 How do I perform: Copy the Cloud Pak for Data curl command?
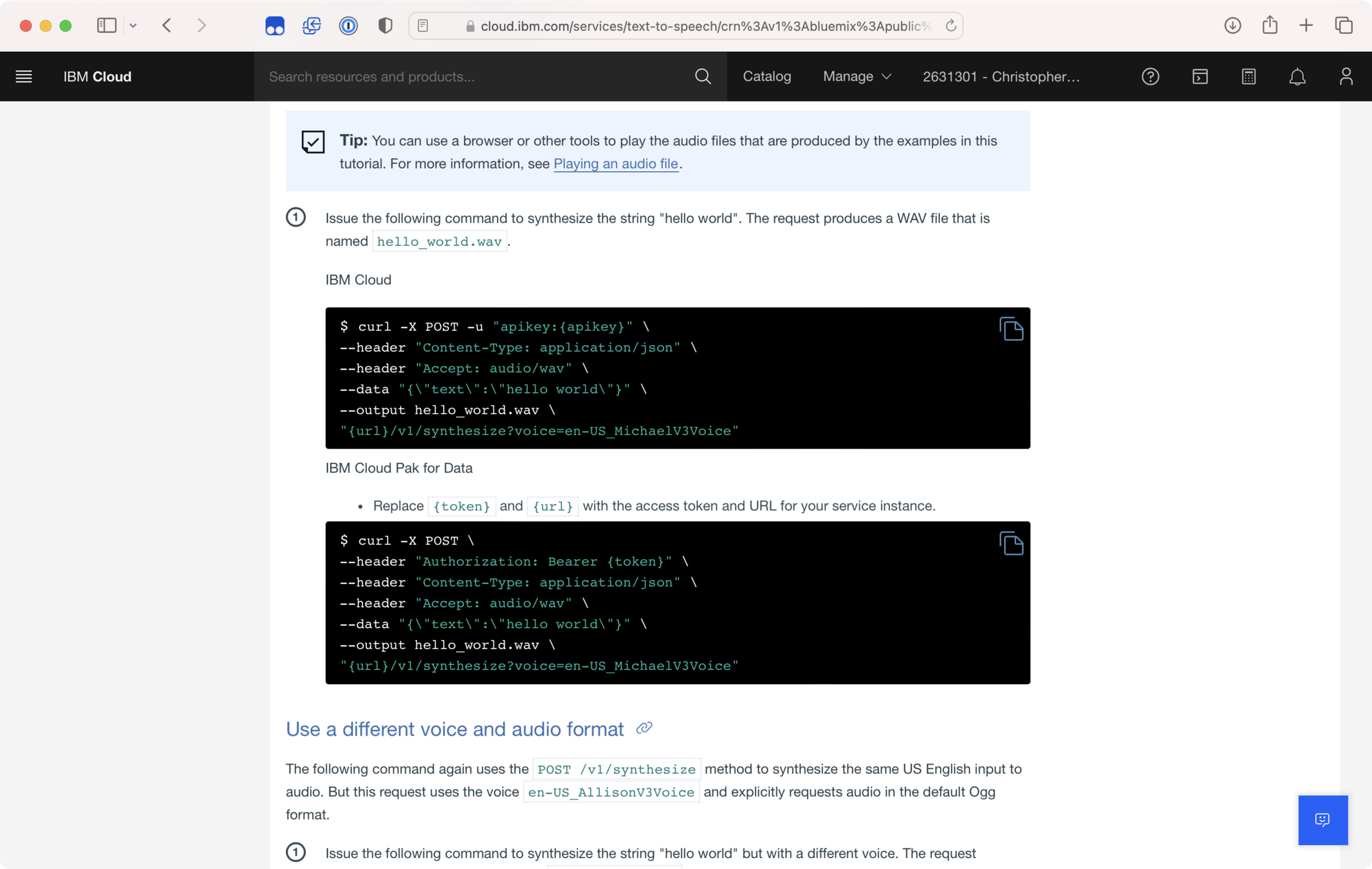click(x=1011, y=543)
